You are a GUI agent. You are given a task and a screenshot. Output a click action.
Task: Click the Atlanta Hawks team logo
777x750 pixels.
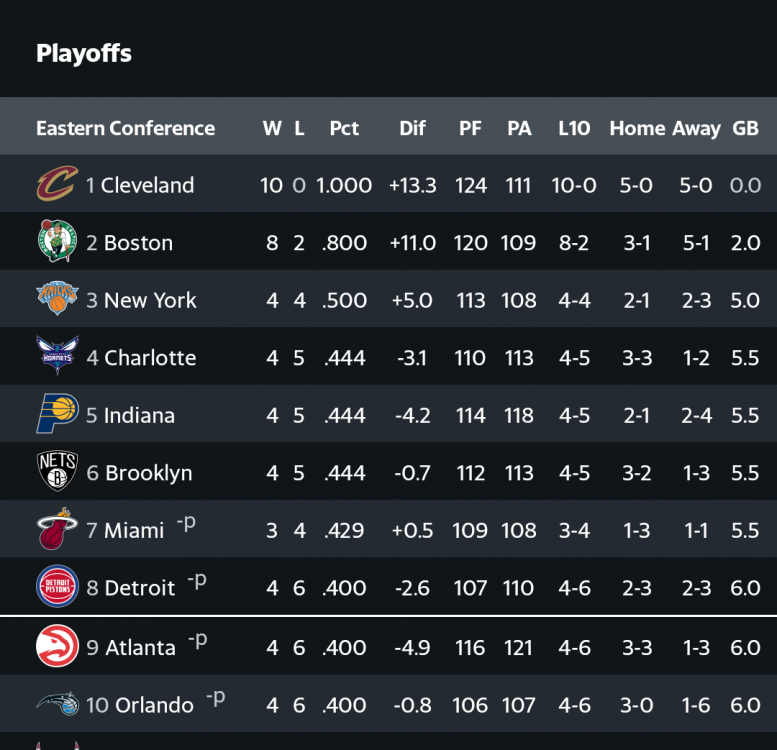click(57, 646)
